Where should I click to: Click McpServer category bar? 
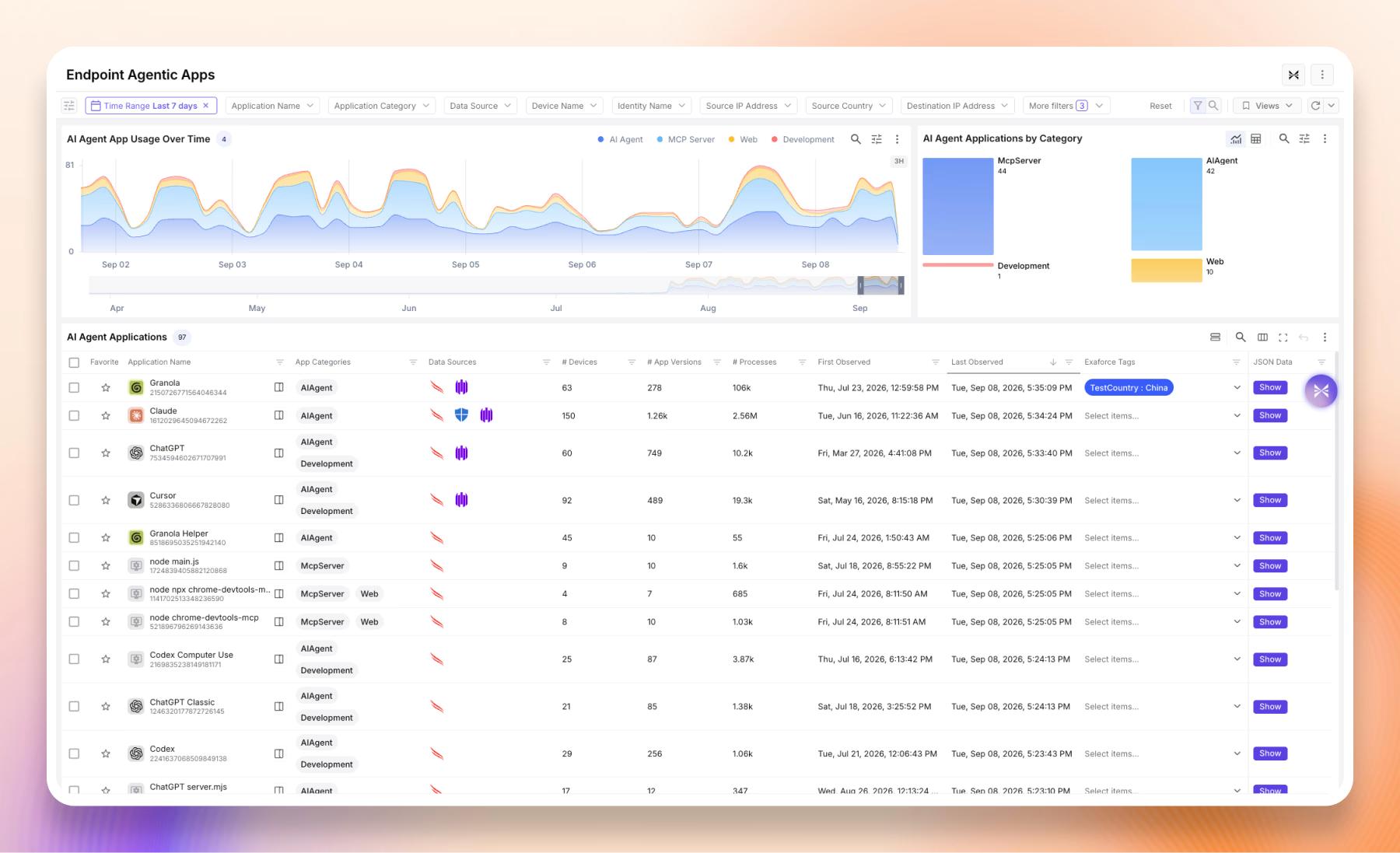coord(957,206)
